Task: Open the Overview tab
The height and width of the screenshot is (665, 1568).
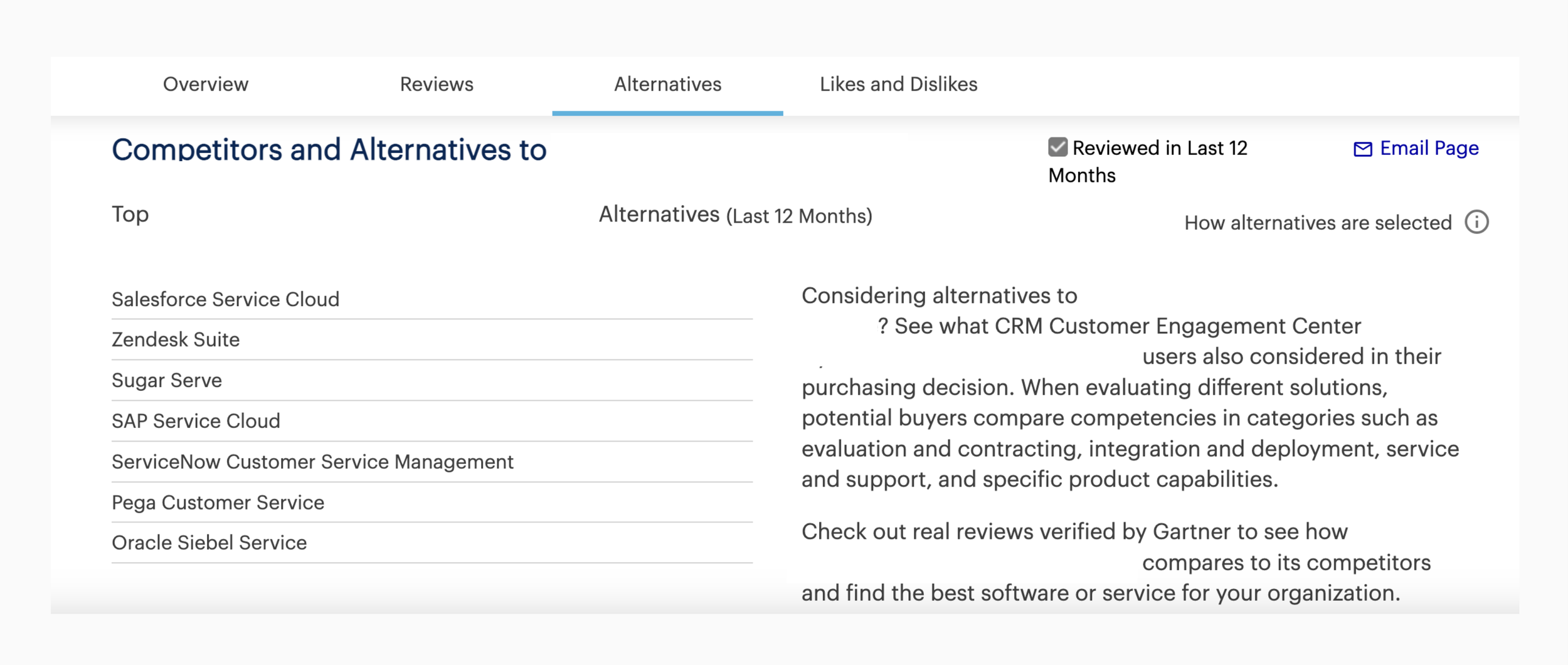Action: click(206, 85)
